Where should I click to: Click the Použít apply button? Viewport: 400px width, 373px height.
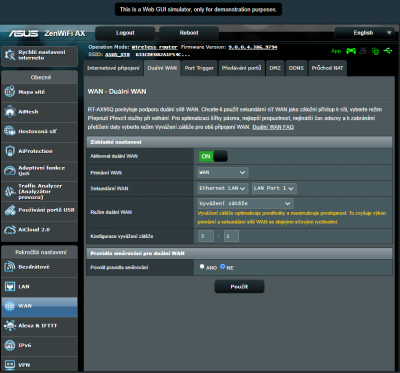tap(239, 287)
